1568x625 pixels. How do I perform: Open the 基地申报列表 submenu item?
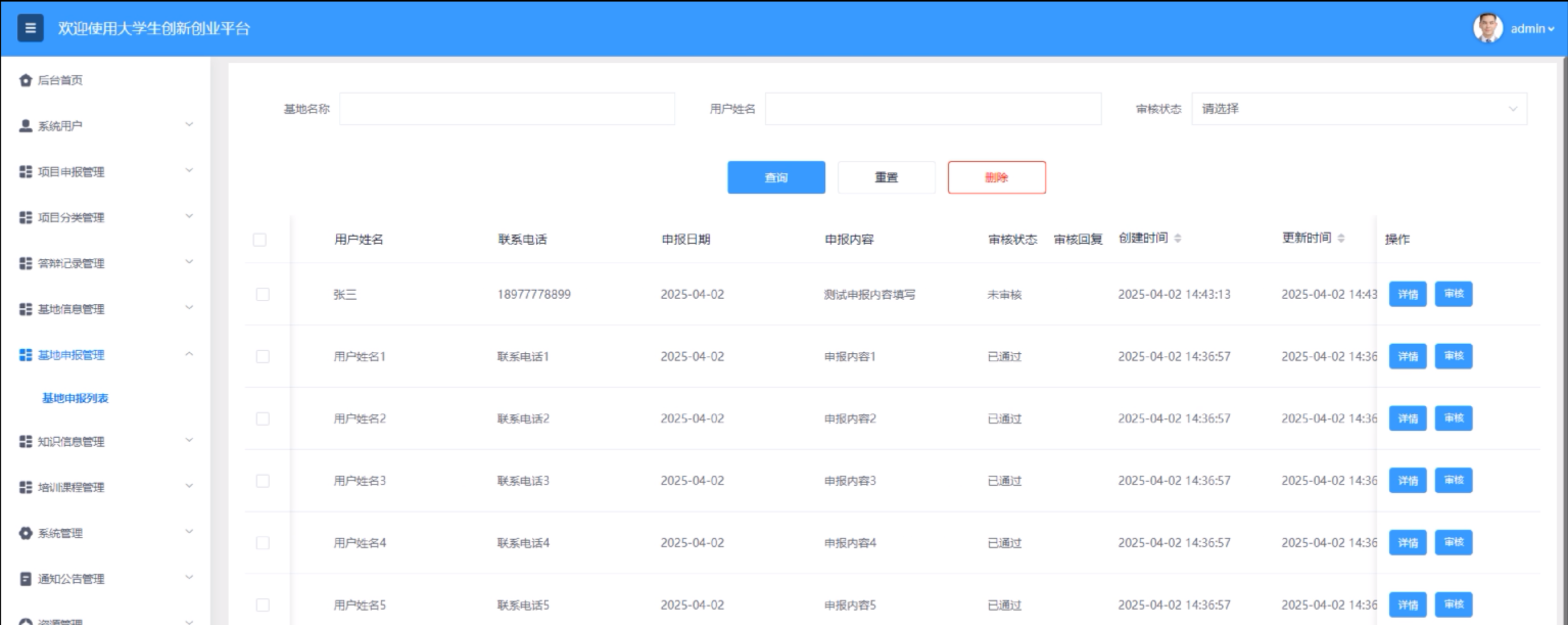point(75,398)
